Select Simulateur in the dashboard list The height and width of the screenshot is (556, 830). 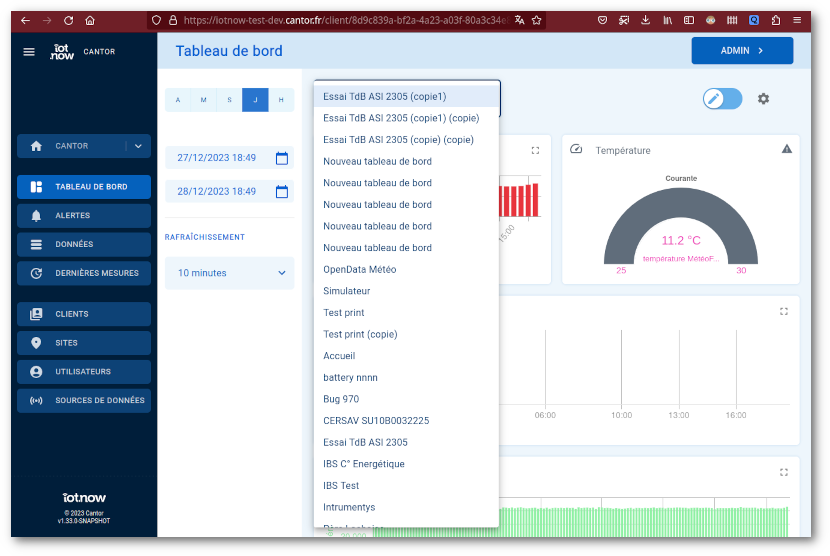pyautogui.click(x=347, y=291)
